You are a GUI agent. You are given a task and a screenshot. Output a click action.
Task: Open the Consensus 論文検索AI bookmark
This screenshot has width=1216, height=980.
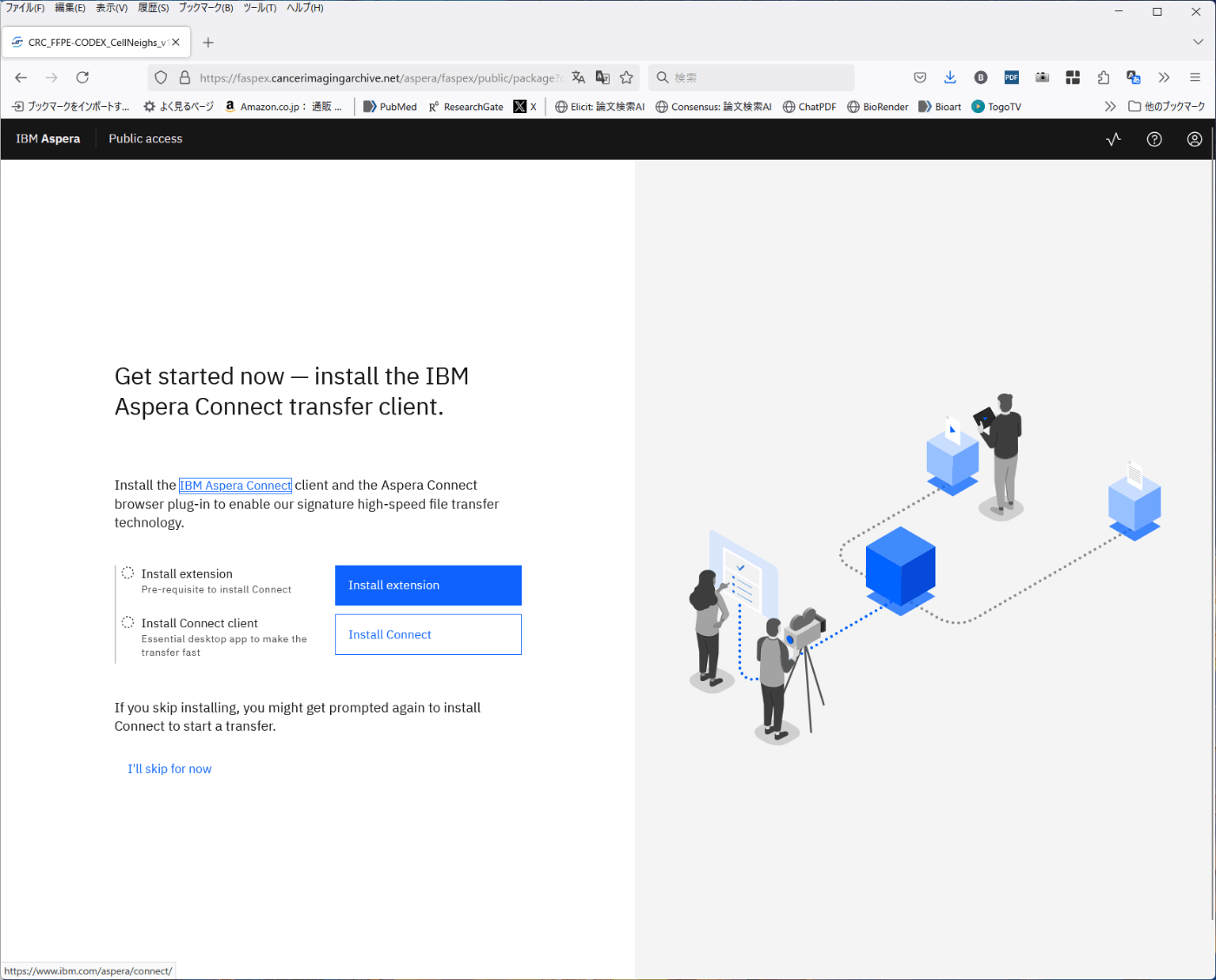[713, 107]
